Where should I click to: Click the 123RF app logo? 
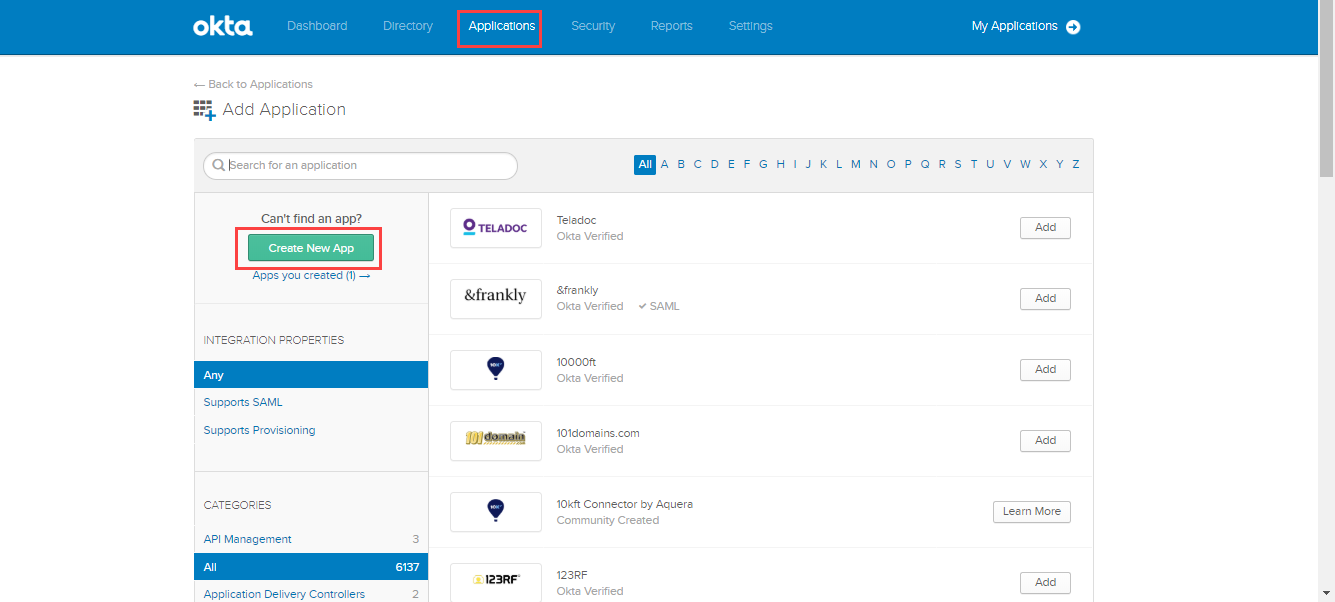(495, 582)
